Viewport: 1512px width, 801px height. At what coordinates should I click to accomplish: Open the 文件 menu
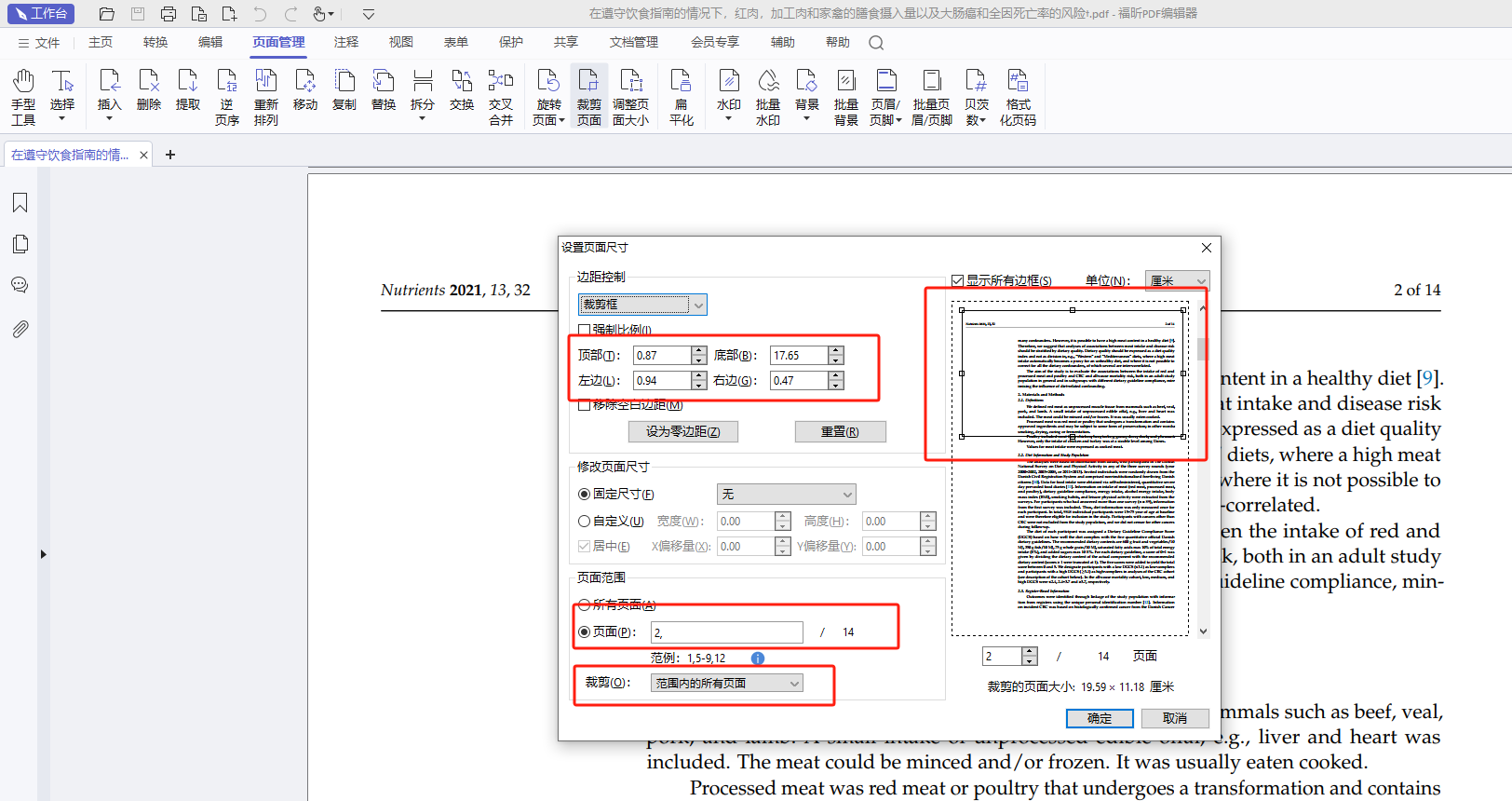coord(39,43)
